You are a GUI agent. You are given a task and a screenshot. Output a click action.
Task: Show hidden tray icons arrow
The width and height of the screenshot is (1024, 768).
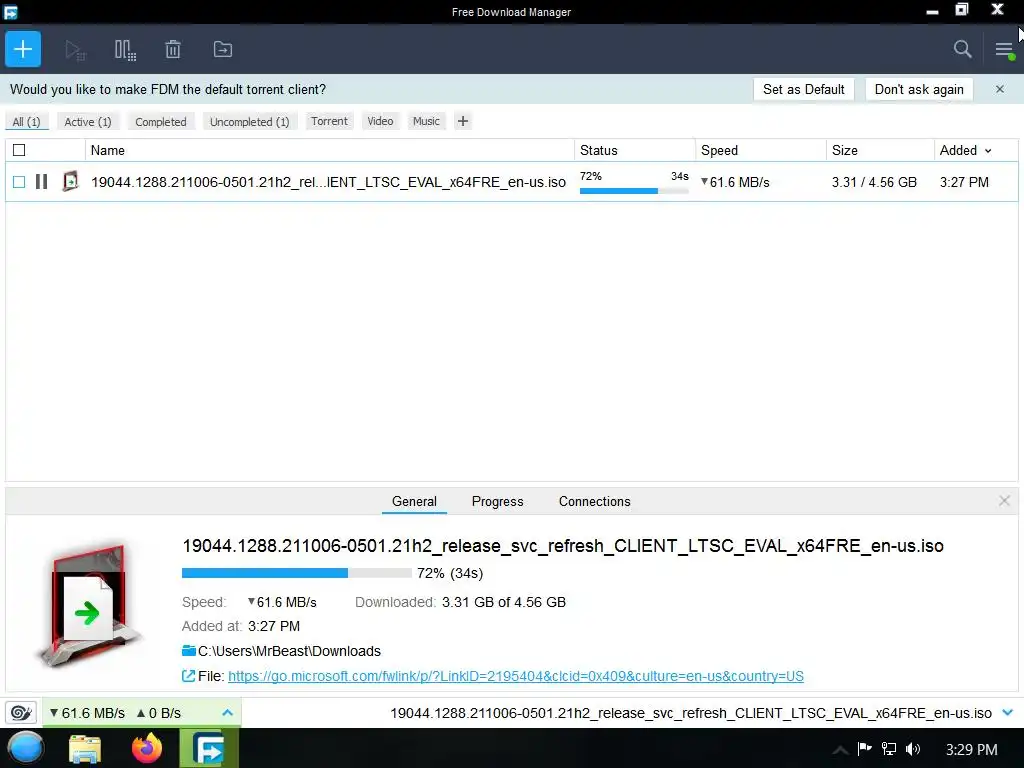(840, 750)
